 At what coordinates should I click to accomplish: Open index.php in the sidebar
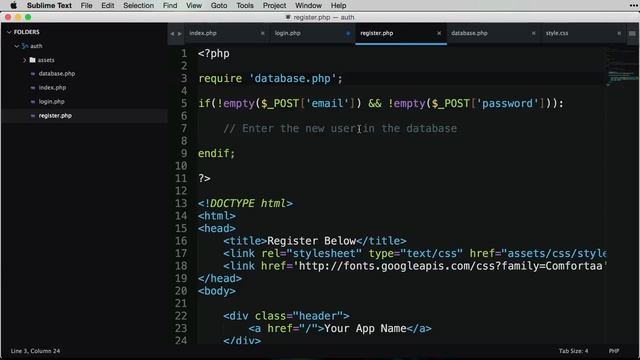52,87
